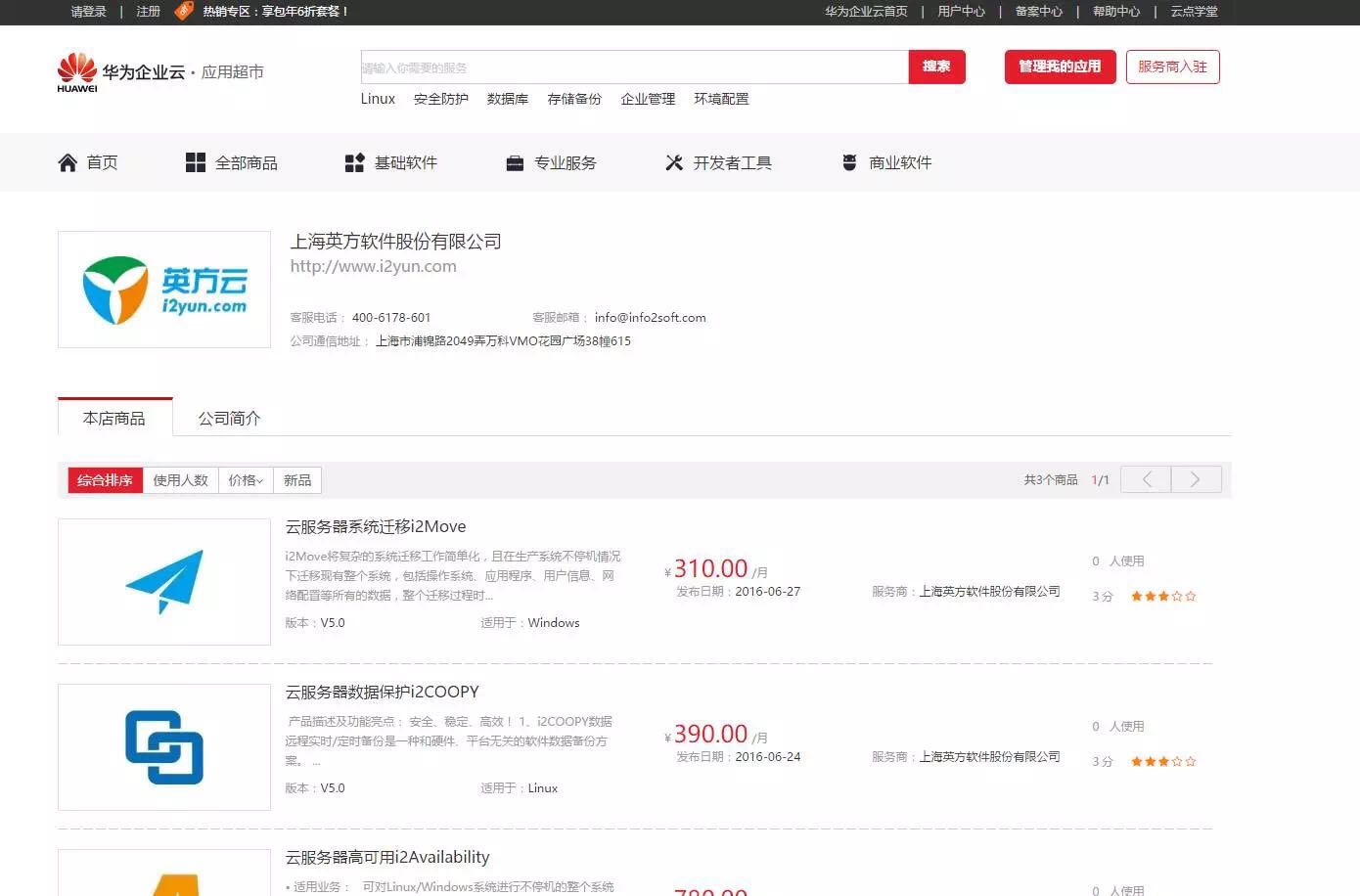Viewport: 1360px width, 896px height.
Task: Open 帮助中心 link
Action: [x=1116, y=12]
